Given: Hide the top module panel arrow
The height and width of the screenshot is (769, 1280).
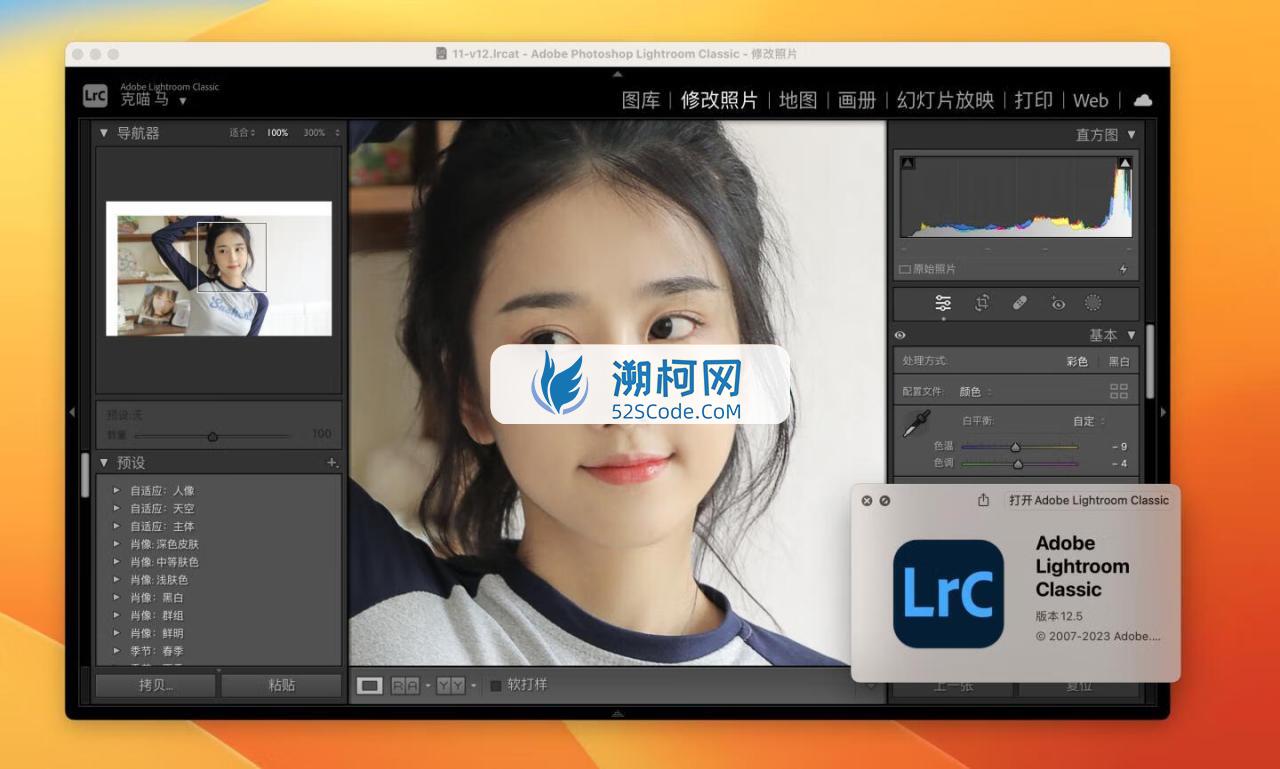Looking at the screenshot, I should tap(617, 74).
